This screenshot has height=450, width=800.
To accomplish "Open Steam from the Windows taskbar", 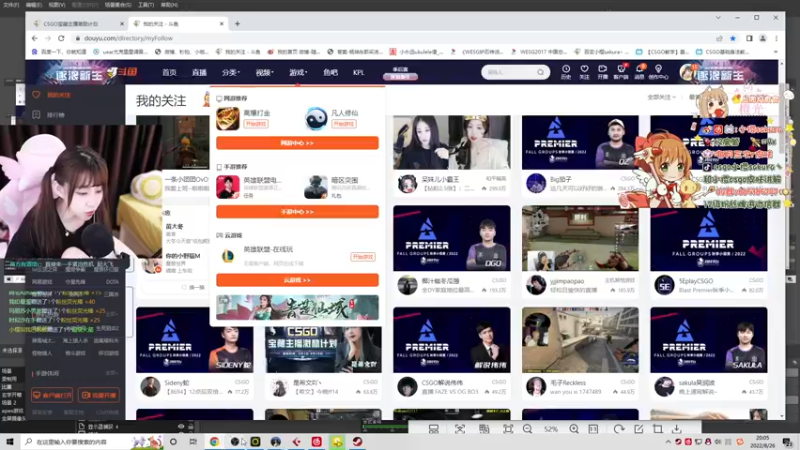I will tap(357, 441).
